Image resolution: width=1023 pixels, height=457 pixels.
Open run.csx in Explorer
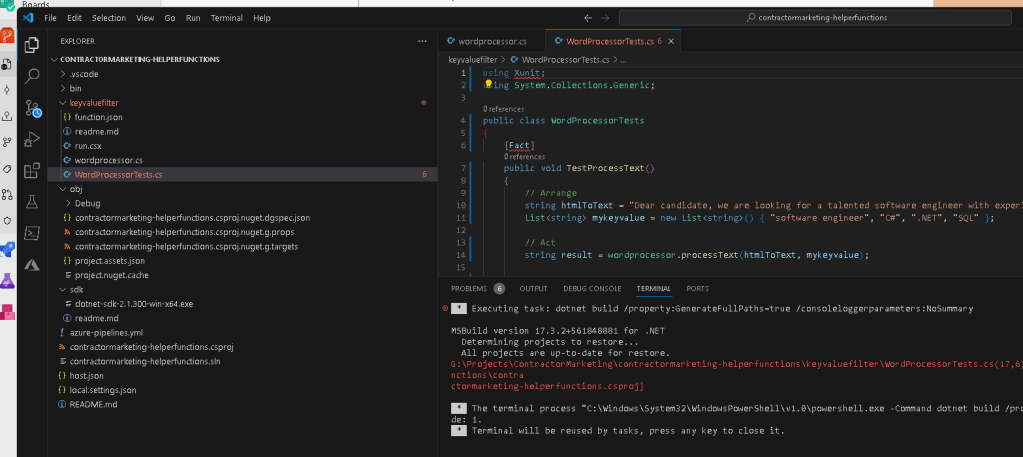coord(88,146)
